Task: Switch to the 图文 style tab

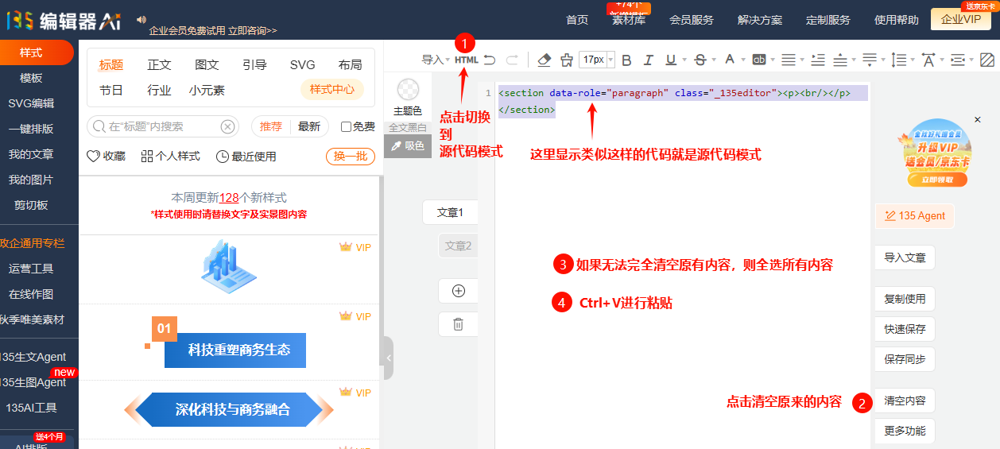Action: tap(207, 65)
